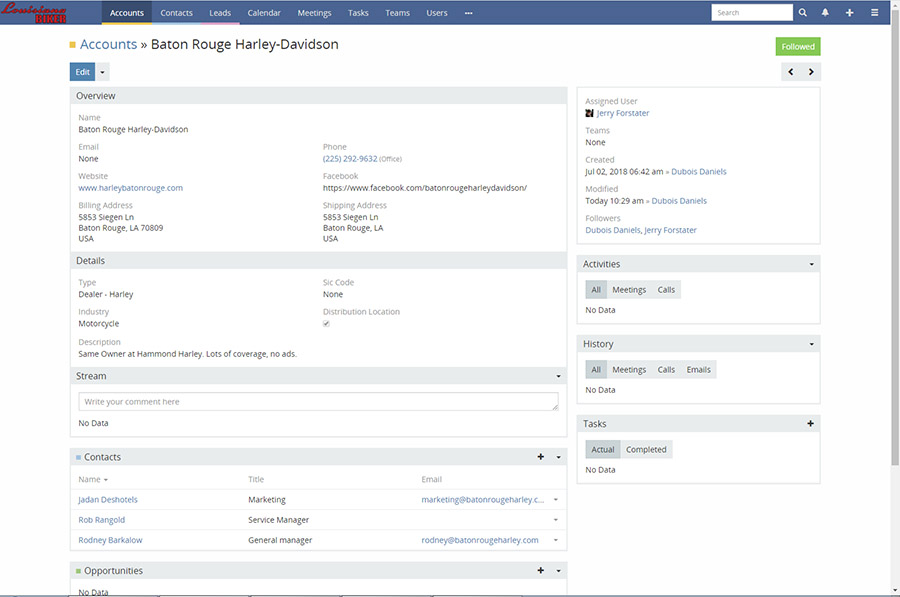
Task: Open the Stream panel dropdown arrow
Action: coord(558,377)
